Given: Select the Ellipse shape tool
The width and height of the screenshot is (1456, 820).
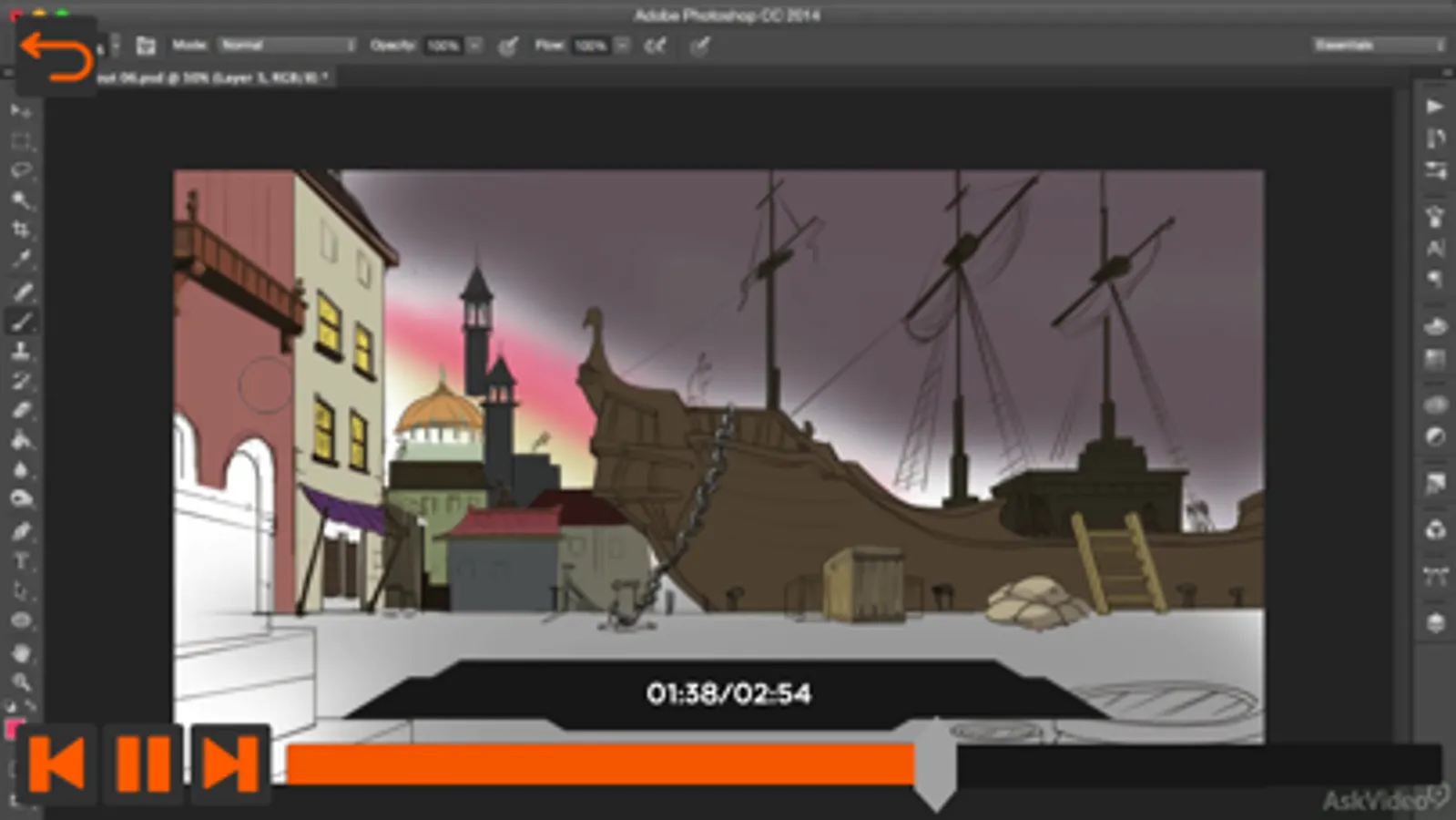Looking at the screenshot, I should [x=21, y=620].
